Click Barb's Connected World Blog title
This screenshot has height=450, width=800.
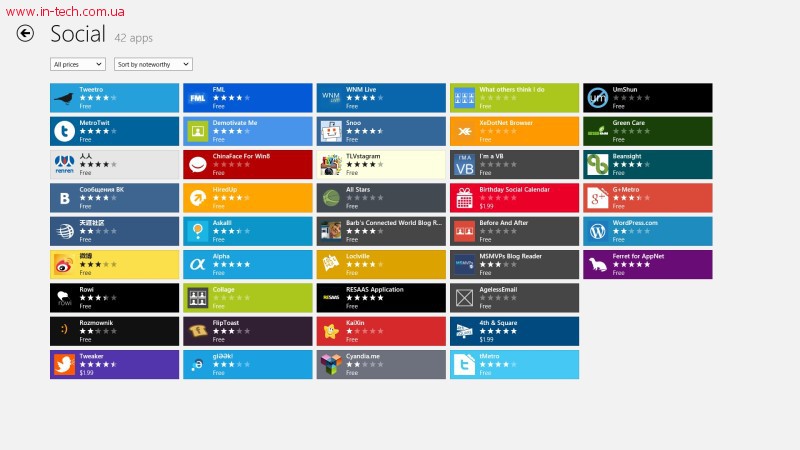click(x=393, y=222)
